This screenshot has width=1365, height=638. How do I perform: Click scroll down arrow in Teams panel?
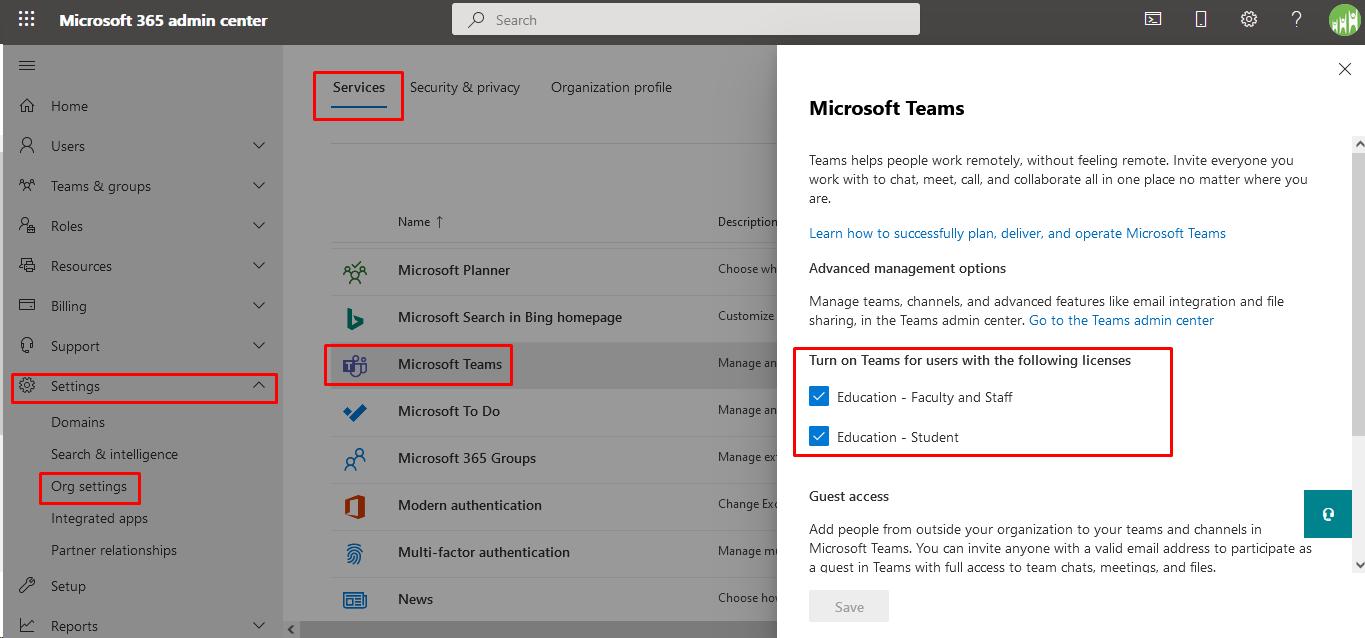point(1358,565)
